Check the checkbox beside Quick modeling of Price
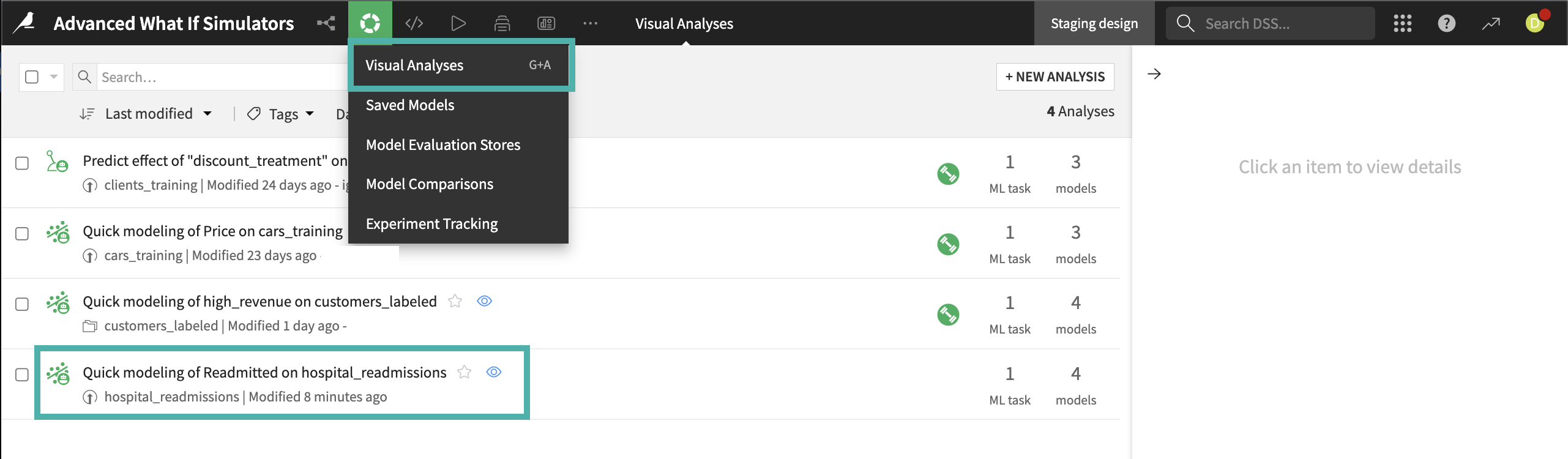This screenshot has height=459, width=1568. (x=22, y=233)
